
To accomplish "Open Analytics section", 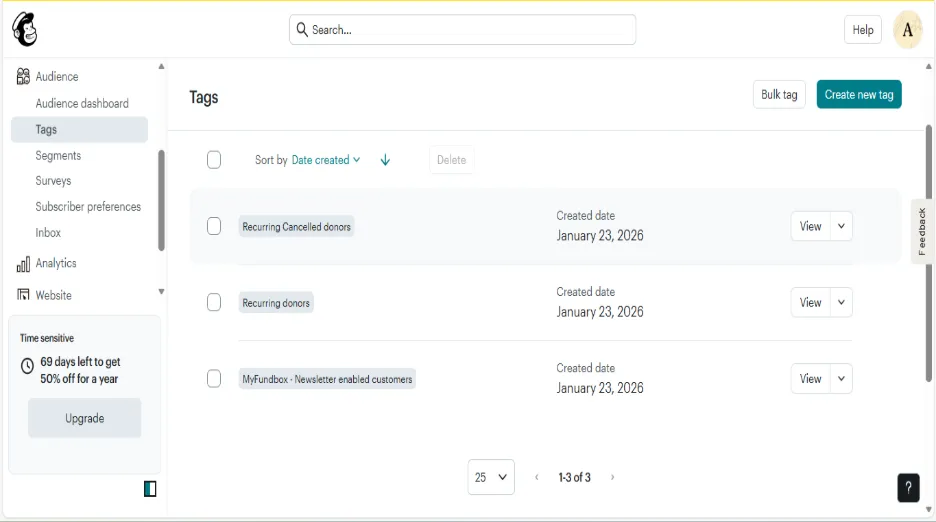I will pyautogui.click(x=56, y=263).
